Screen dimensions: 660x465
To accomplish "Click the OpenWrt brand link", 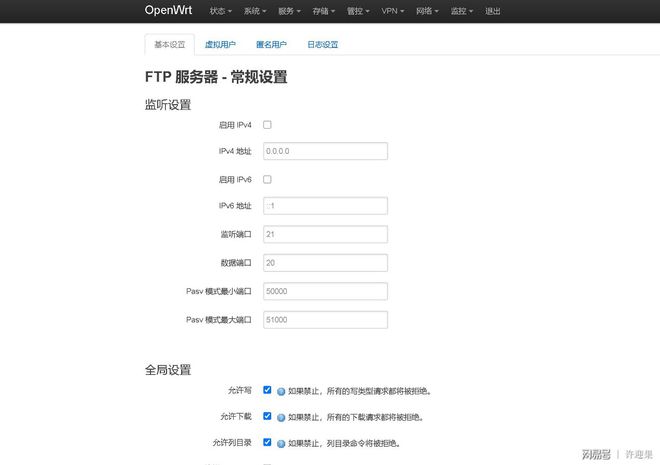I will click(168, 10).
